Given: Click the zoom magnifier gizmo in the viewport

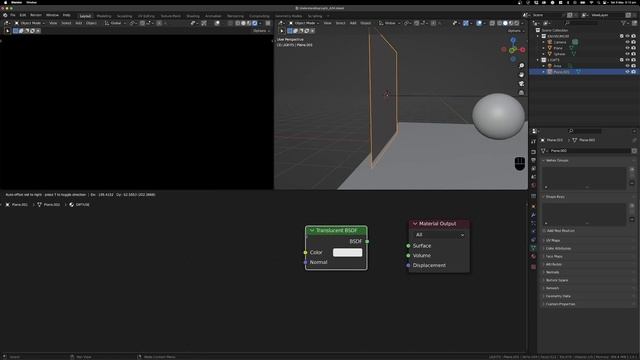Looking at the screenshot, I should coord(521,66).
